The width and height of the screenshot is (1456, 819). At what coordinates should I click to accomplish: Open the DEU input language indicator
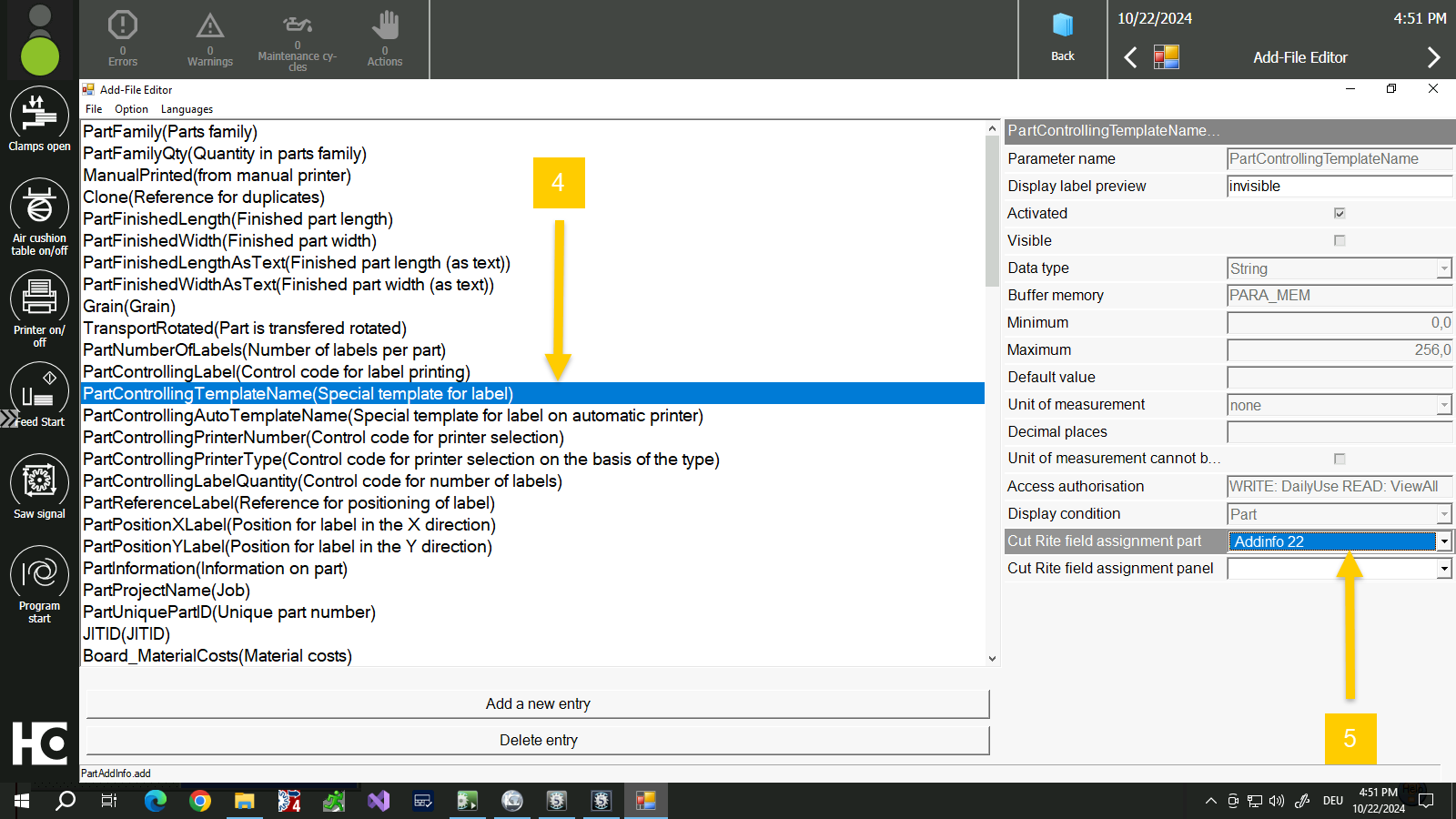click(1333, 801)
